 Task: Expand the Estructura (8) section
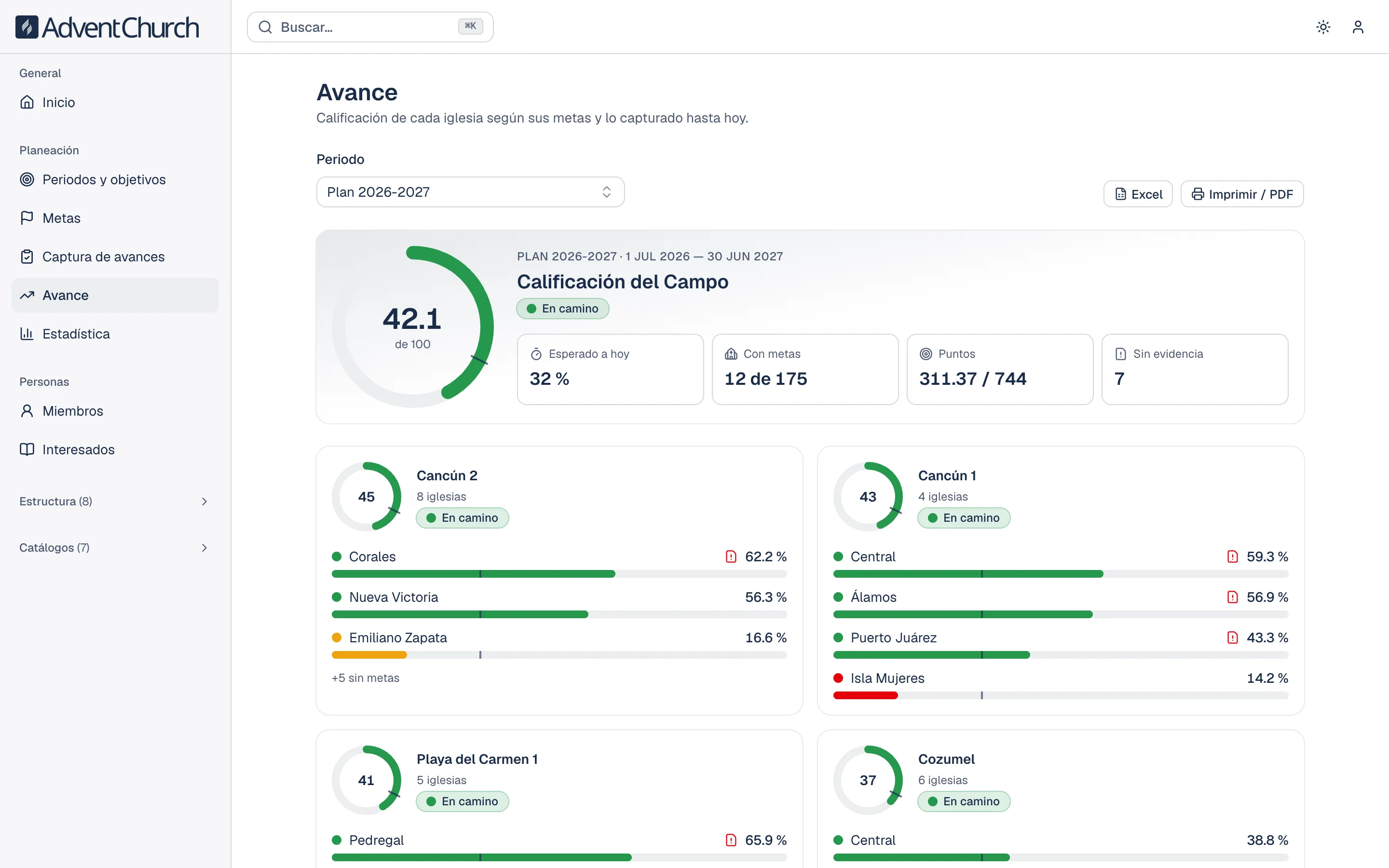115,501
